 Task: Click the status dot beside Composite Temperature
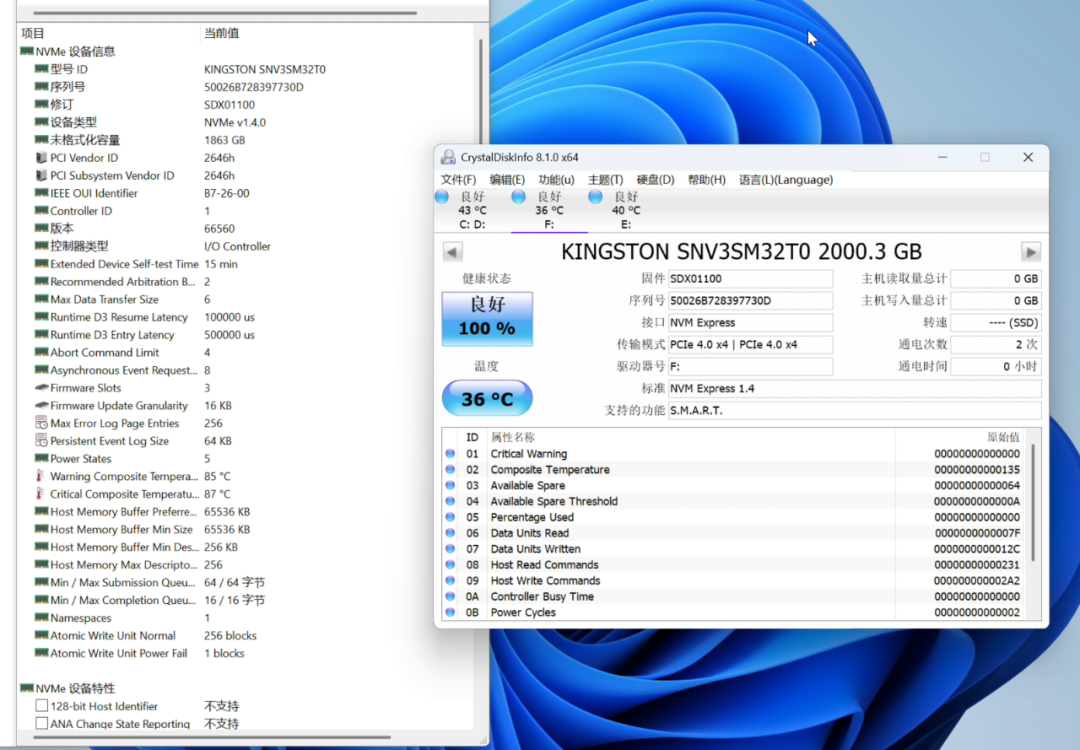450,470
